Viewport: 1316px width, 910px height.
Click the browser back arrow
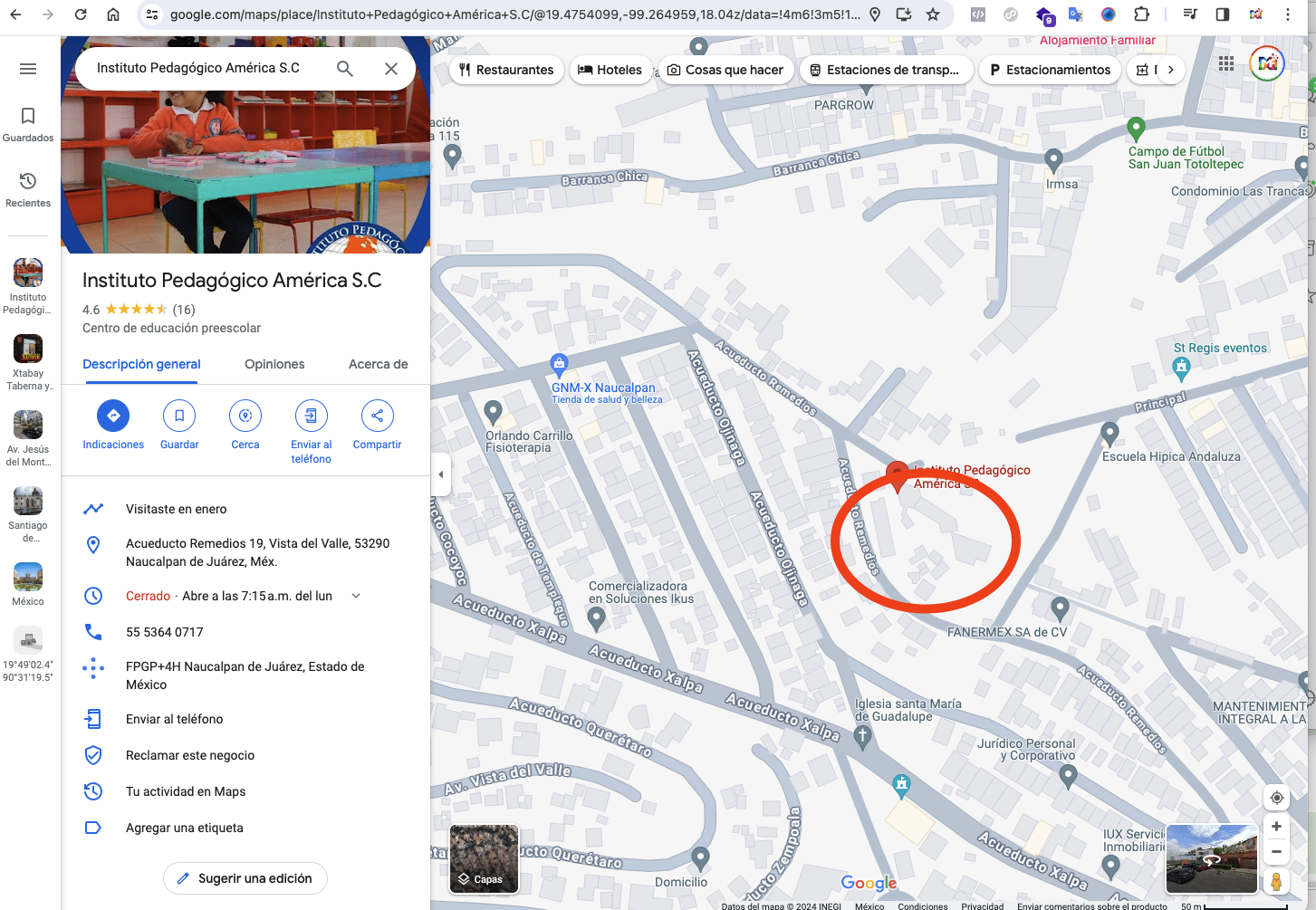[15, 14]
